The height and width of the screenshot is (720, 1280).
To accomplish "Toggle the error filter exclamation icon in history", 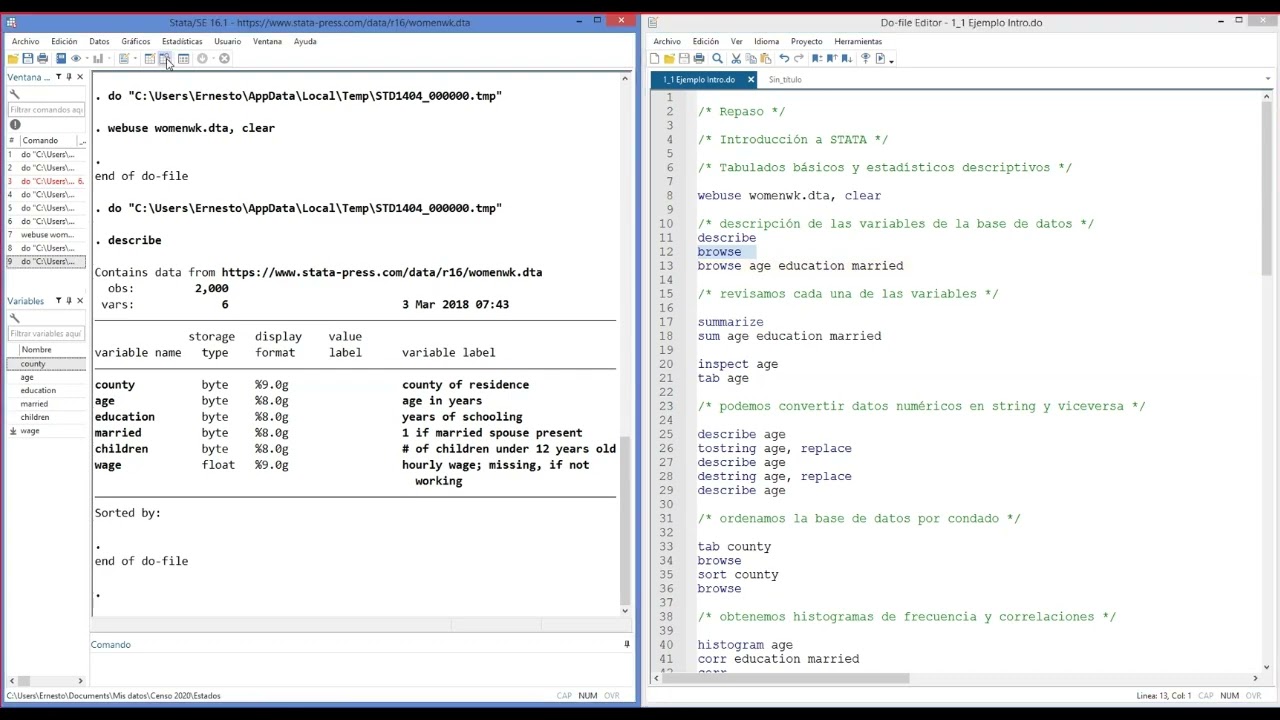I will (15, 125).
